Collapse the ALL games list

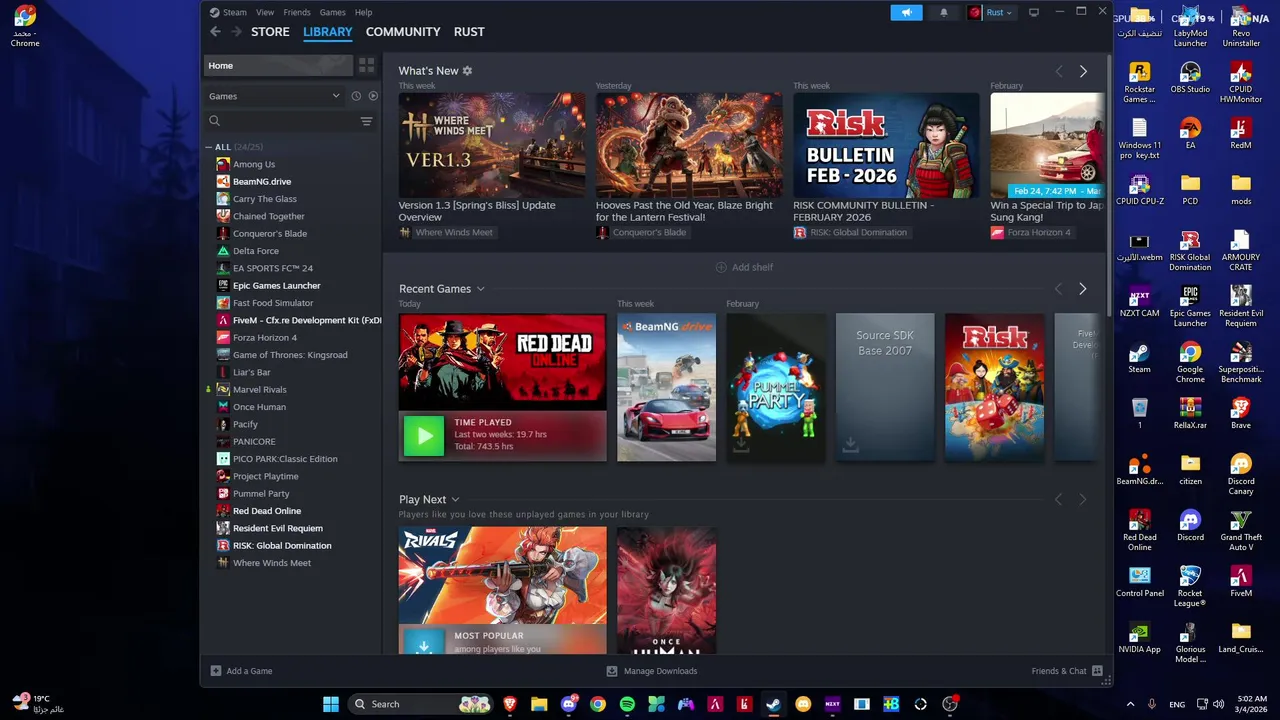tap(208, 147)
